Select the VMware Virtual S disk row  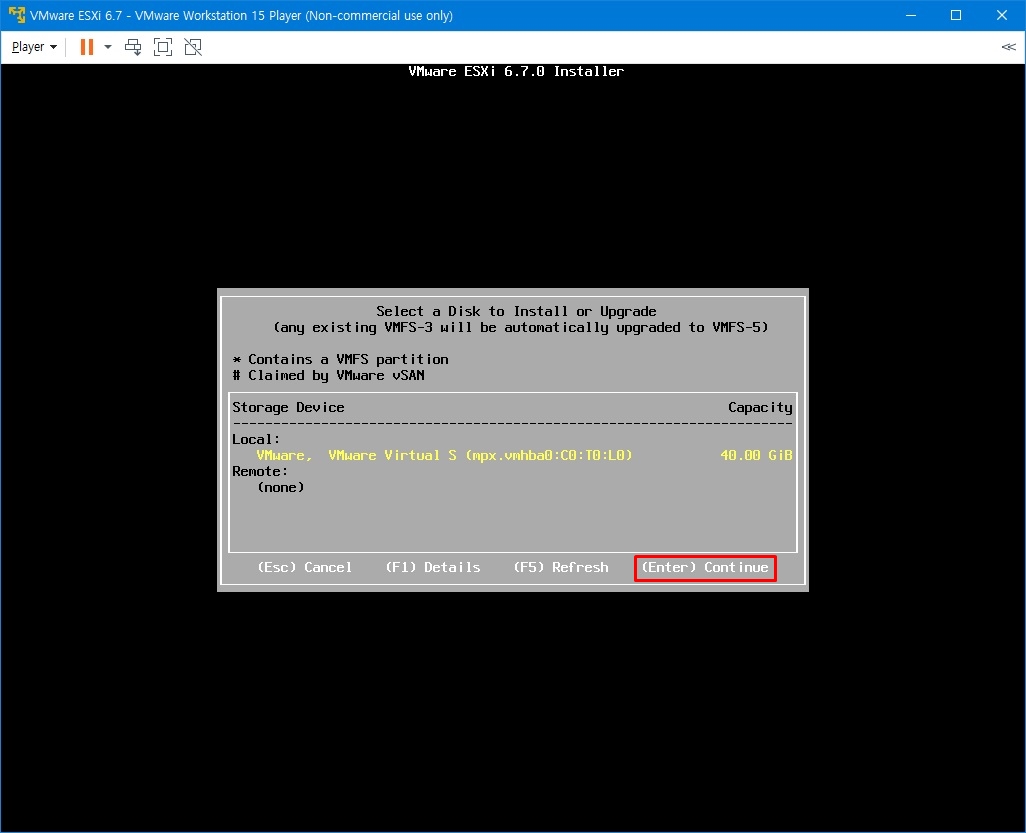click(513, 455)
